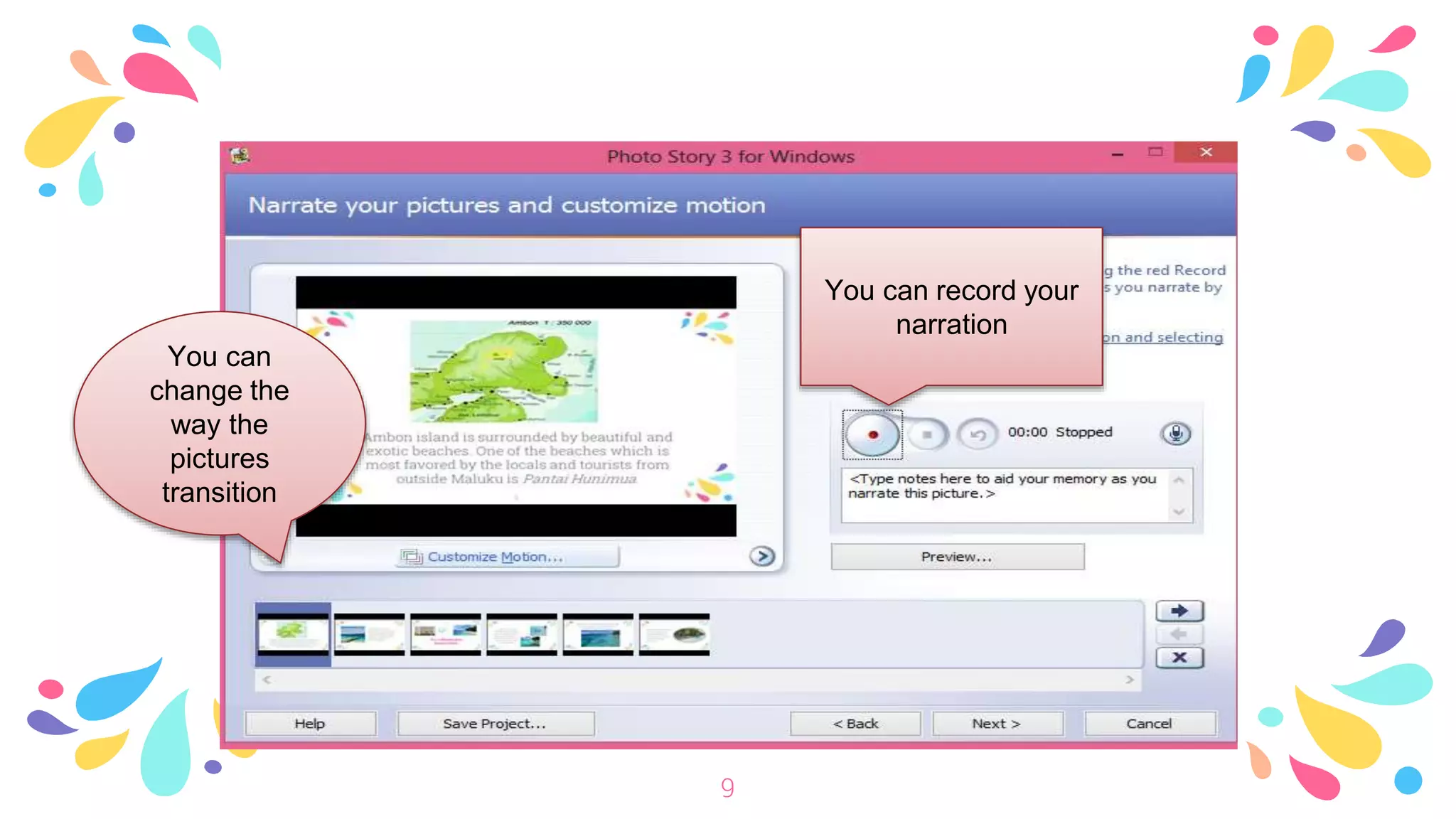Click the 'on and selecting' help link
Image resolution: width=1456 pixels, height=819 pixels.
tap(1163, 338)
